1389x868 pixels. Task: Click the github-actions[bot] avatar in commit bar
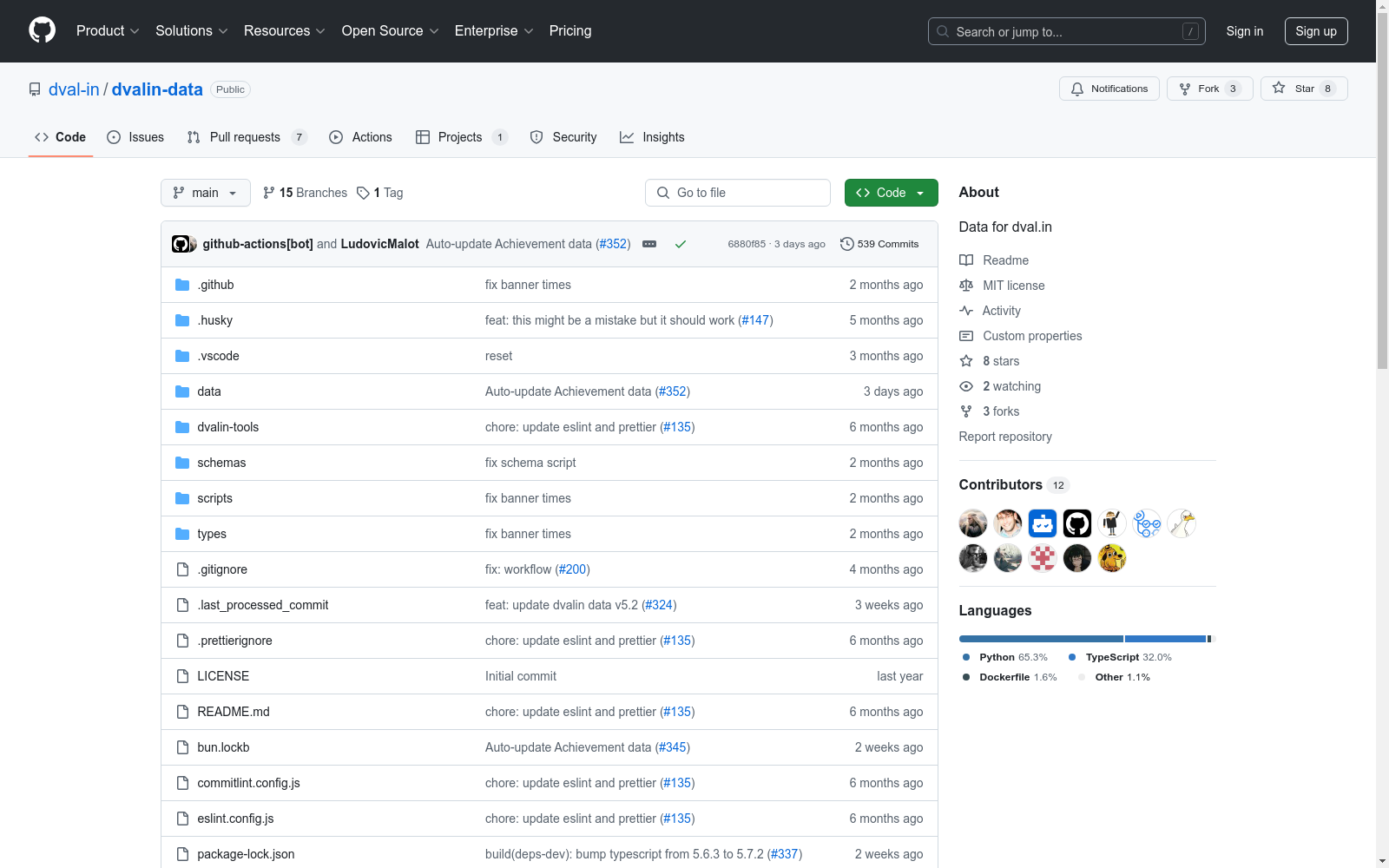tap(181, 244)
